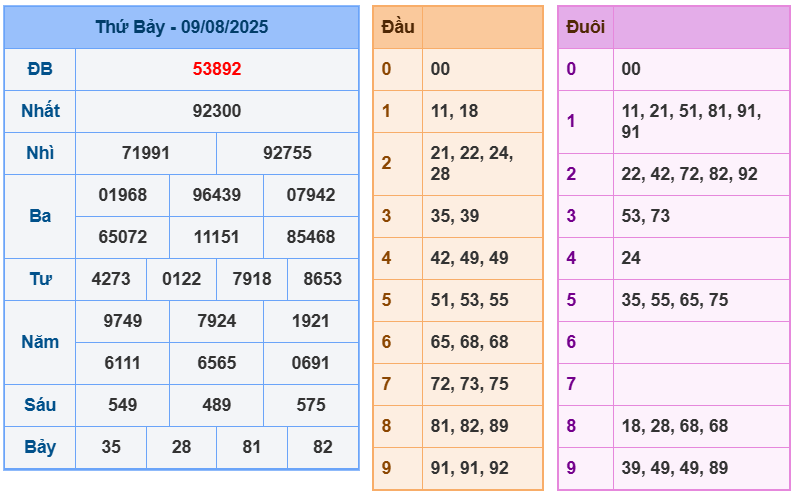Select third prize number 85468
Screen dimensions: 792x494
tap(311, 237)
